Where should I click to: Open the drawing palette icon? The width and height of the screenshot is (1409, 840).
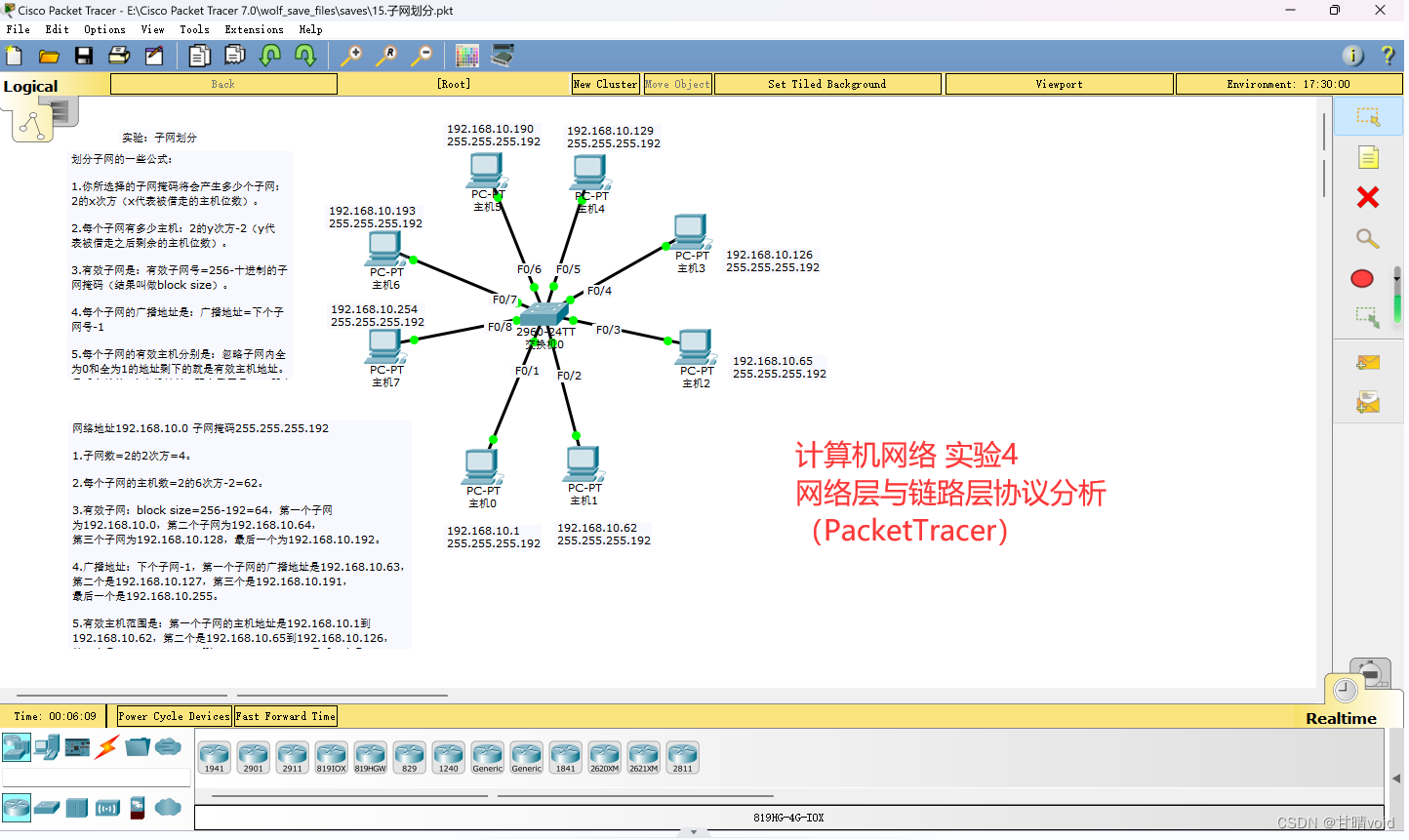467,56
